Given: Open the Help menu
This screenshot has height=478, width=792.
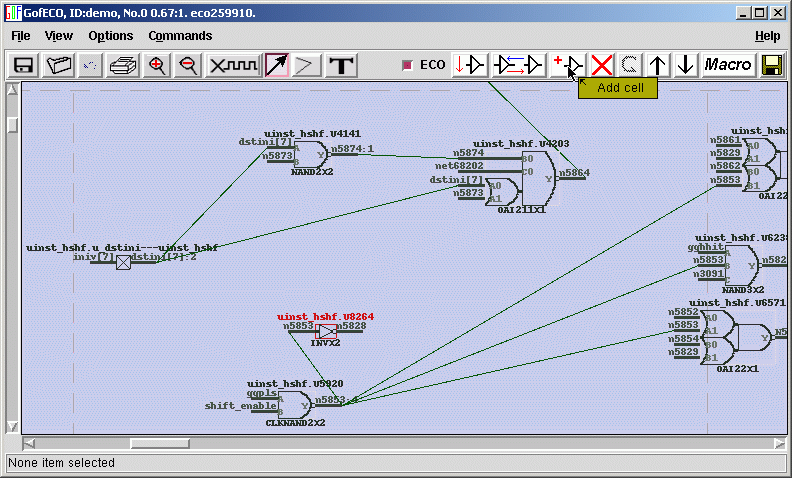Looking at the screenshot, I should (767, 36).
